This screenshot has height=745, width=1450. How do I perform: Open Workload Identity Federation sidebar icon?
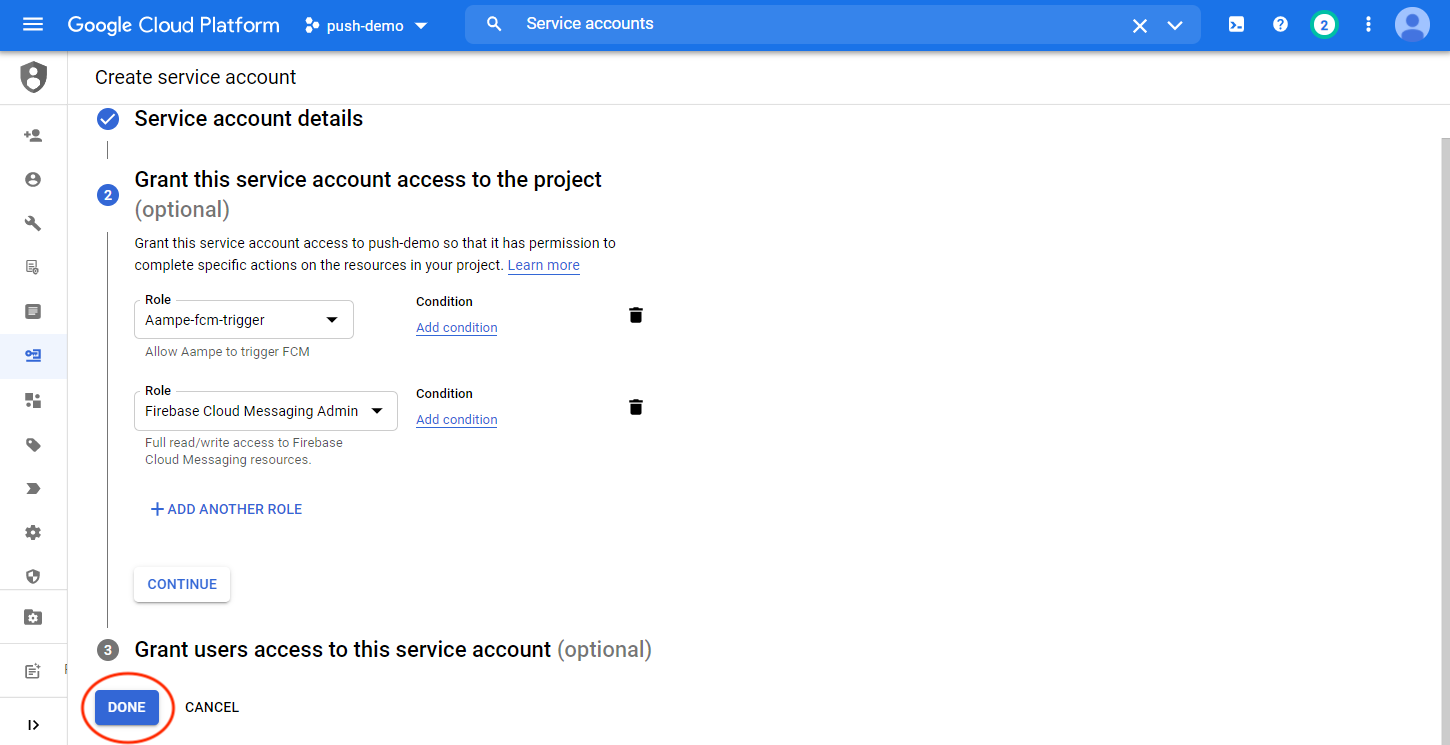click(x=33, y=400)
